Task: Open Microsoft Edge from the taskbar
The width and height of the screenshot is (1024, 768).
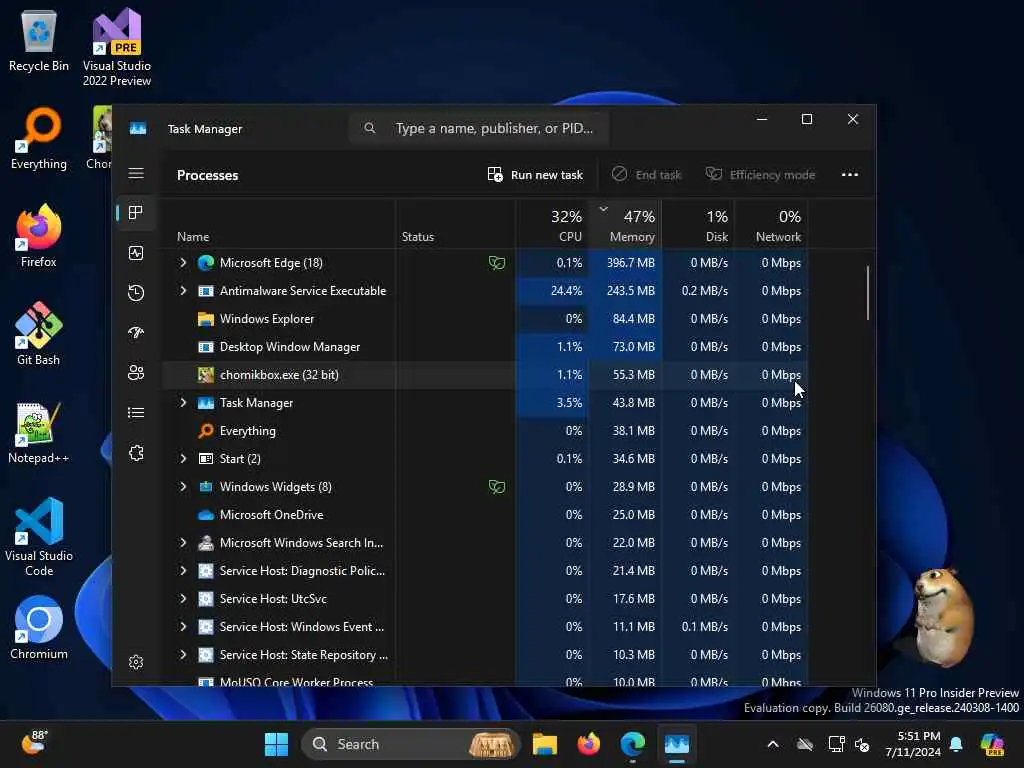Action: (x=632, y=744)
